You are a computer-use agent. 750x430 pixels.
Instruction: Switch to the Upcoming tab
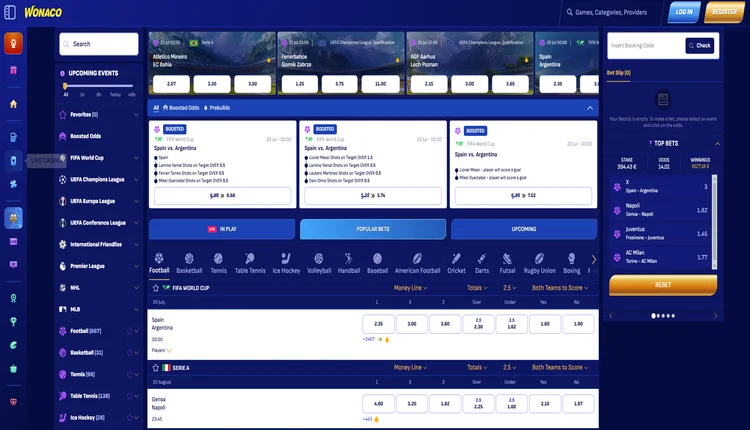tap(524, 229)
